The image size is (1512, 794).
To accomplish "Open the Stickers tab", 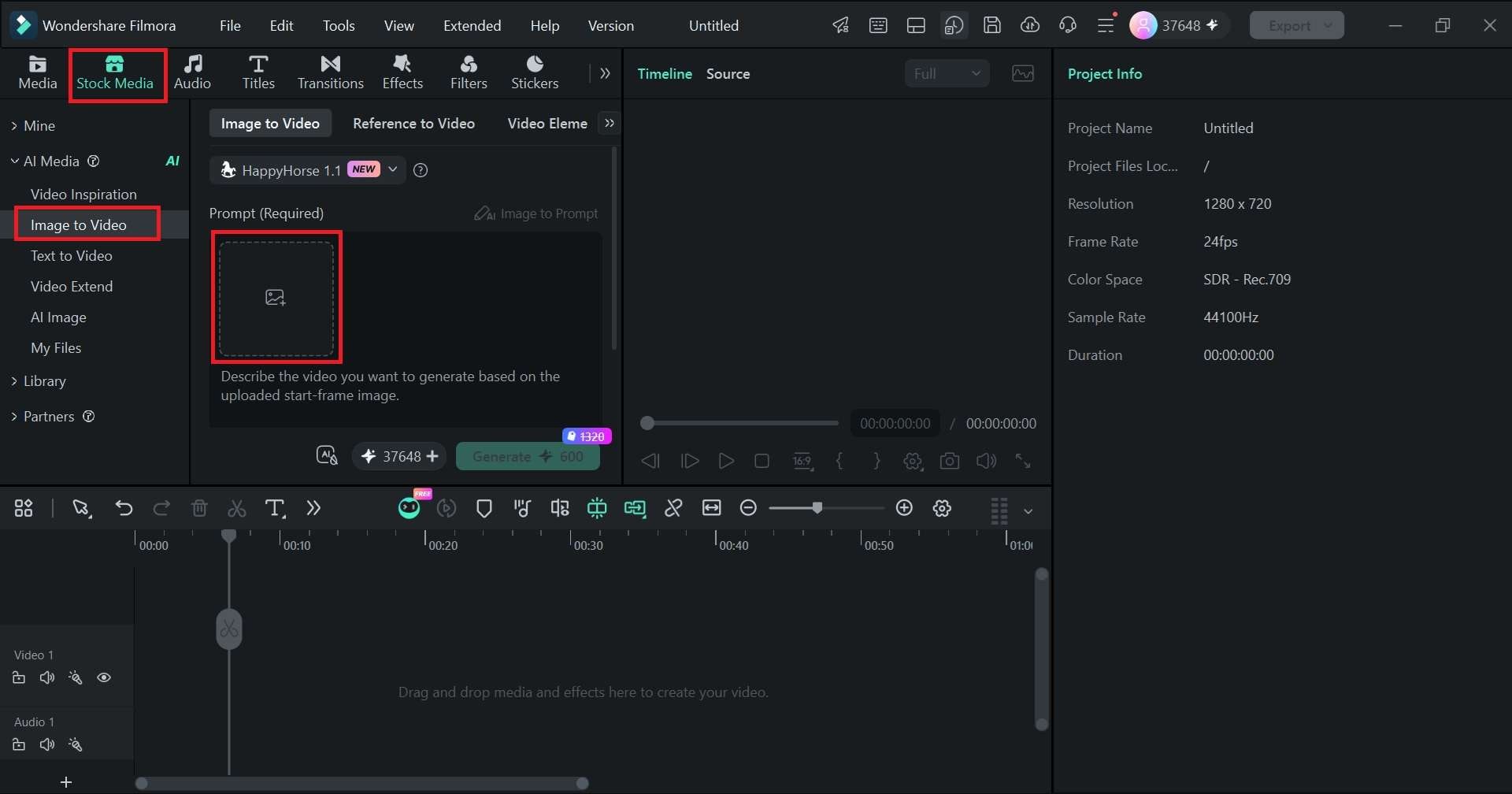I will (535, 72).
